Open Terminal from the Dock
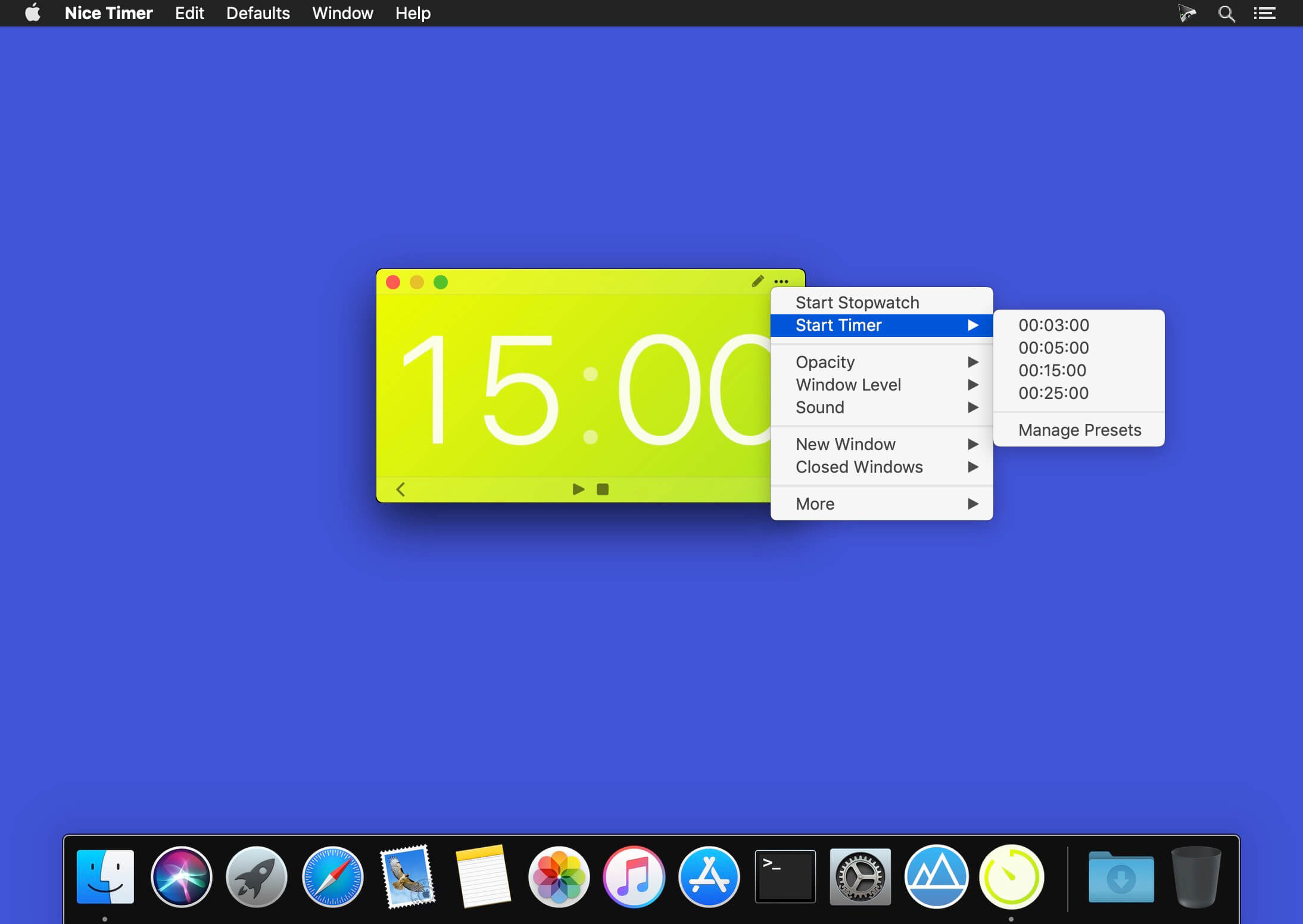This screenshot has height=924, width=1303. 785,876
